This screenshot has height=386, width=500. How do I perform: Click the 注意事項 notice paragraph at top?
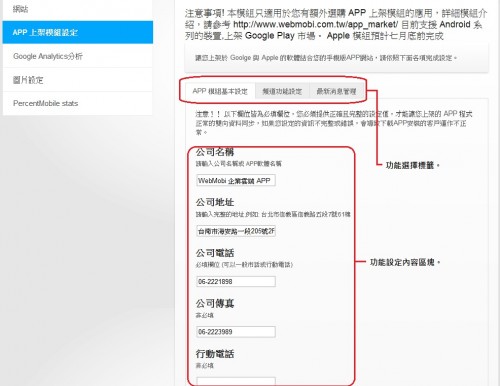click(336, 24)
